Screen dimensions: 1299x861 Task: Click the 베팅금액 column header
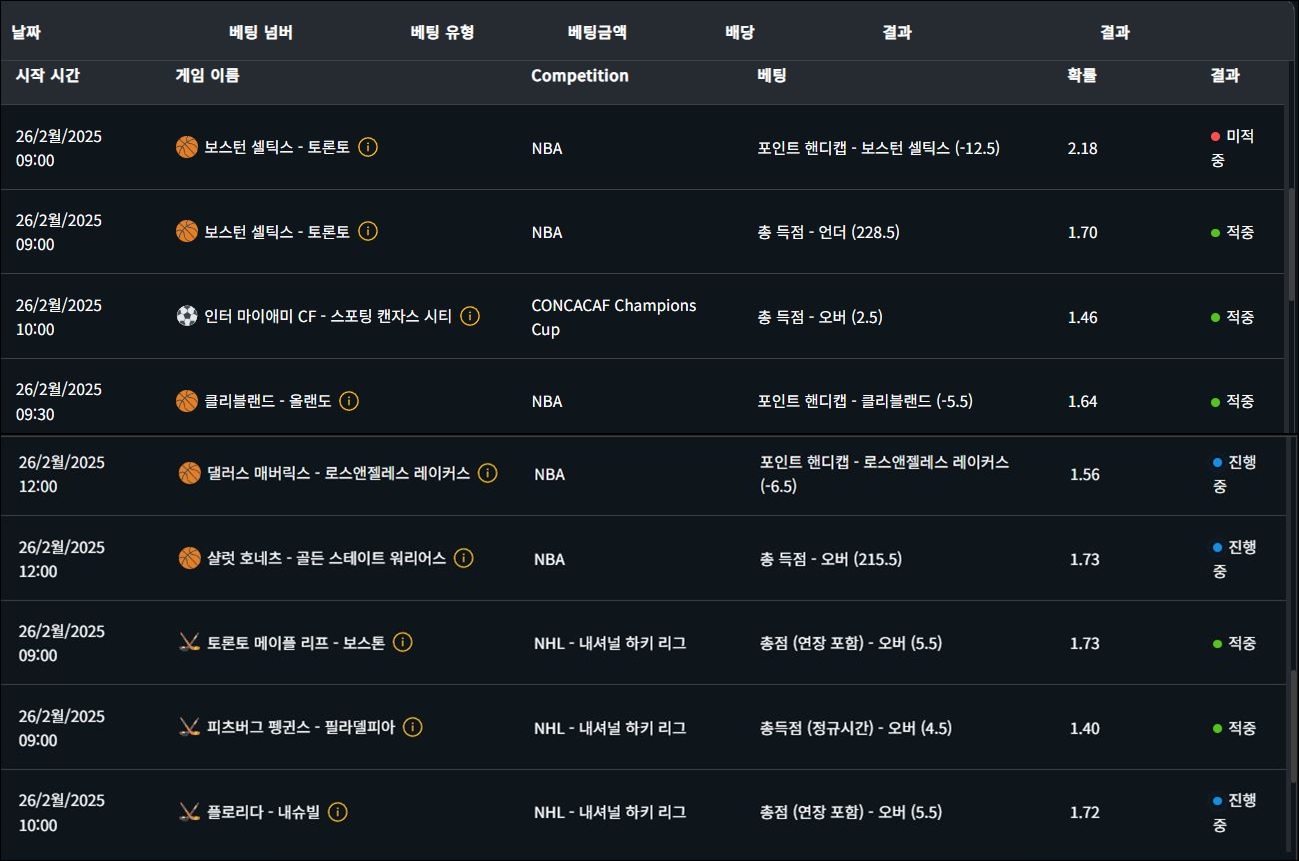click(x=597, y=32)
